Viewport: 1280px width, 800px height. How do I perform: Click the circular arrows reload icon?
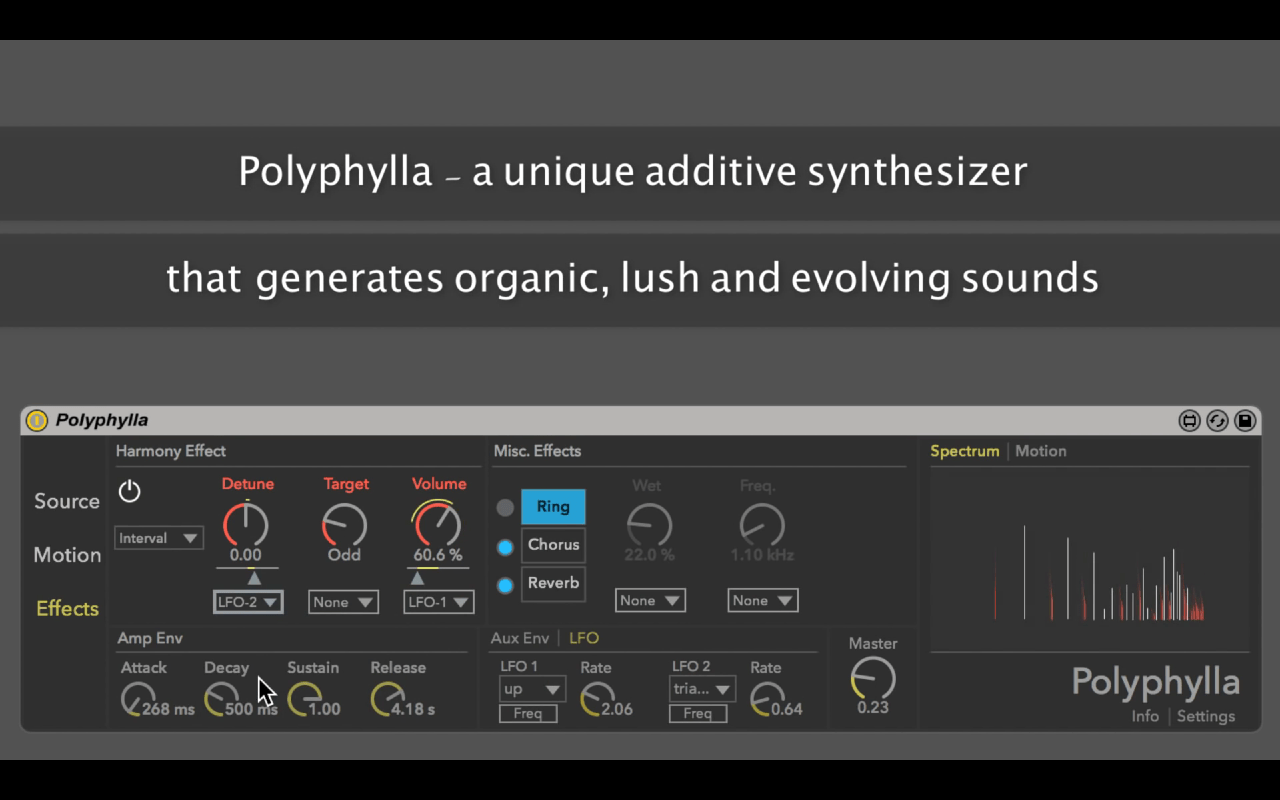(x=1217, y=421)
